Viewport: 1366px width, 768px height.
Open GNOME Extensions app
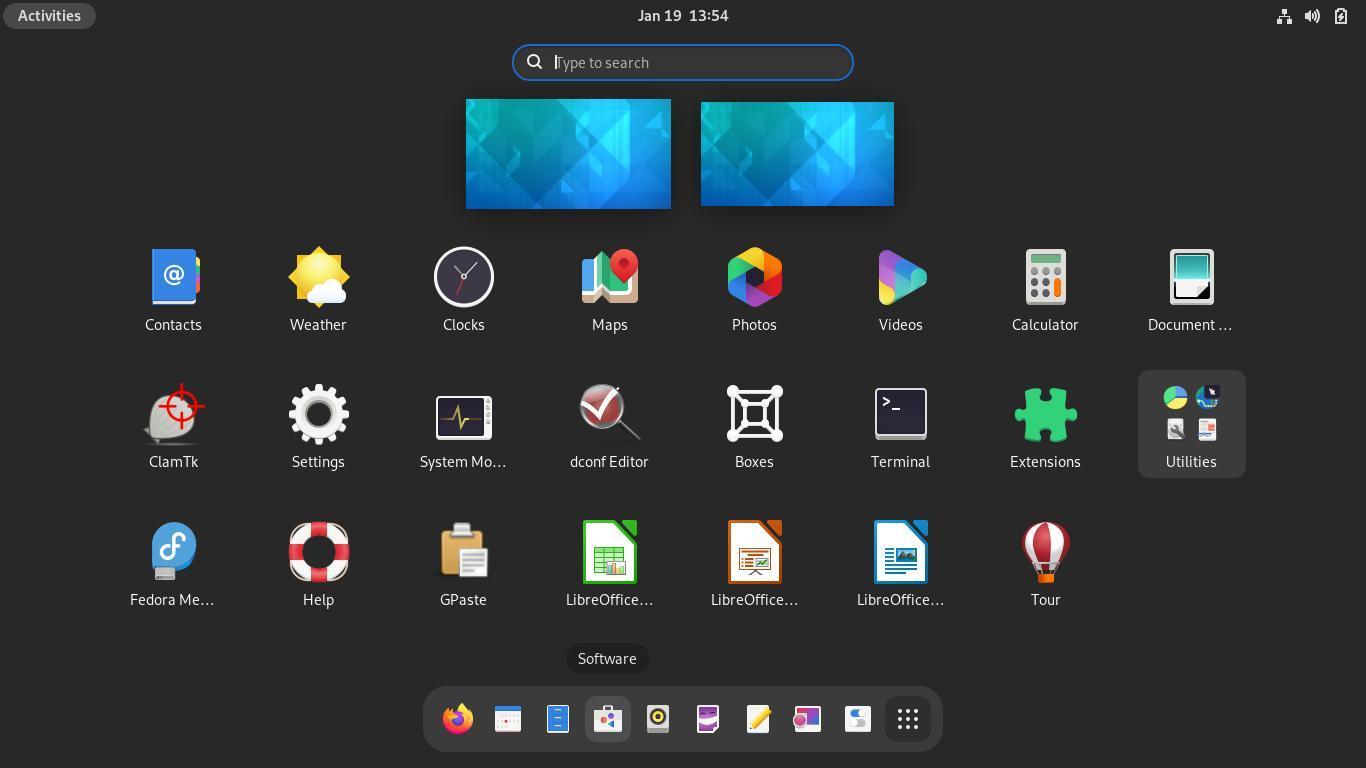1045,415
